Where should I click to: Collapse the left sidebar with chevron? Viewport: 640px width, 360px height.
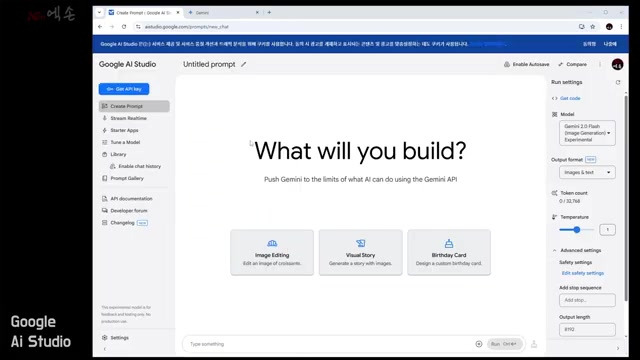coord(105,349)
